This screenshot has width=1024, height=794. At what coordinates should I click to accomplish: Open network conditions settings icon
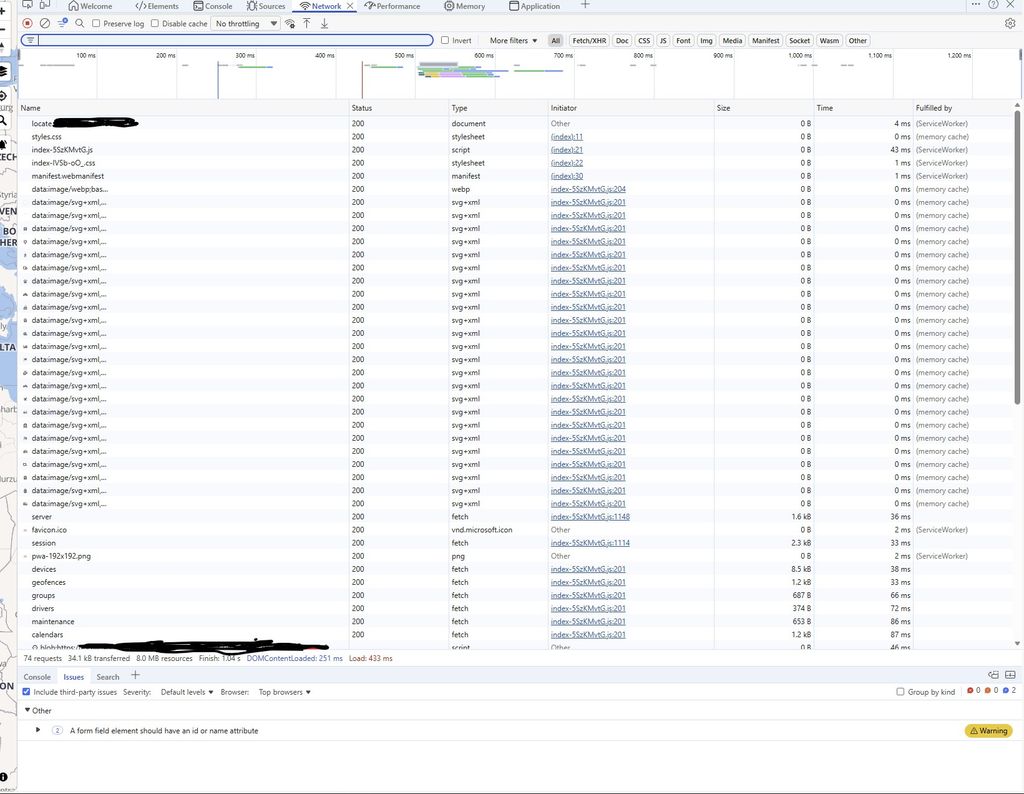click(x=292, y=23)
